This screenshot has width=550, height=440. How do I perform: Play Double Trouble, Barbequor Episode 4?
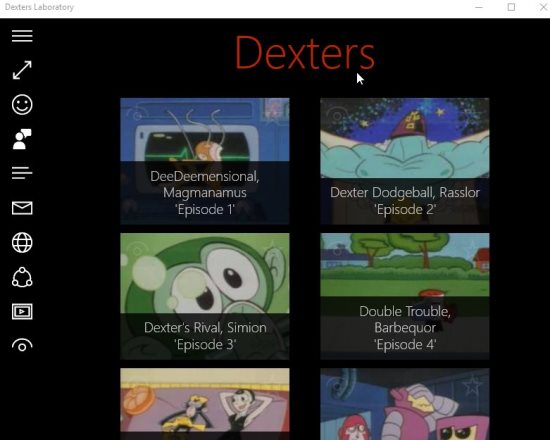tap(405, 296)
